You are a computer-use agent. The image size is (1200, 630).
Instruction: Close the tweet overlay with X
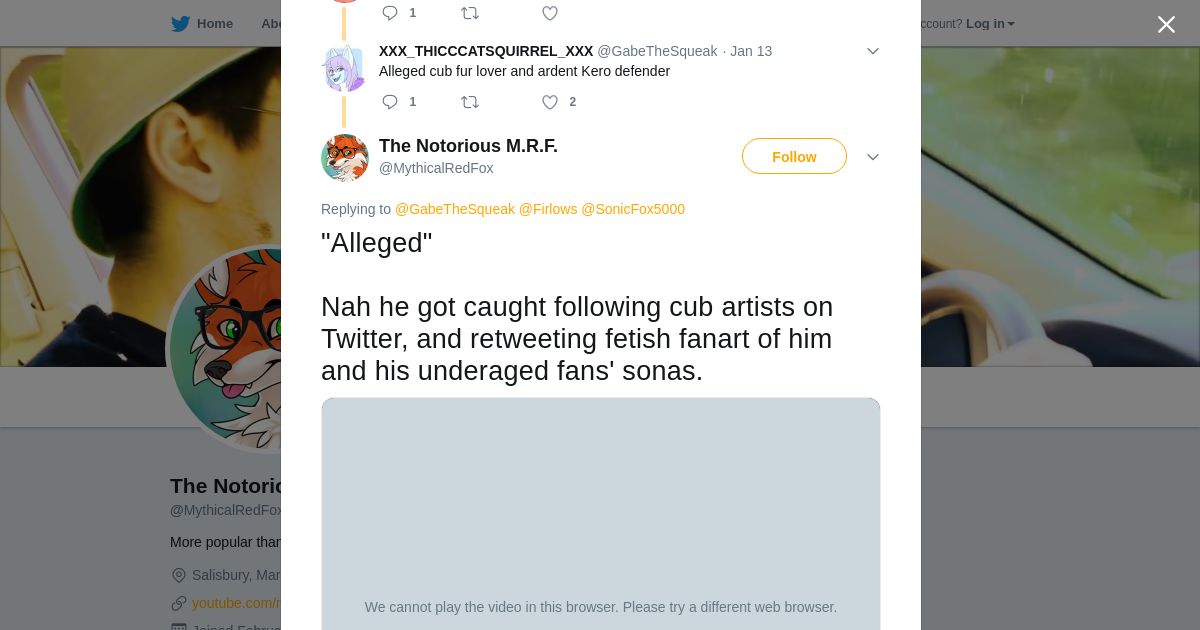pyautogui.click(x=1166, y=25)
